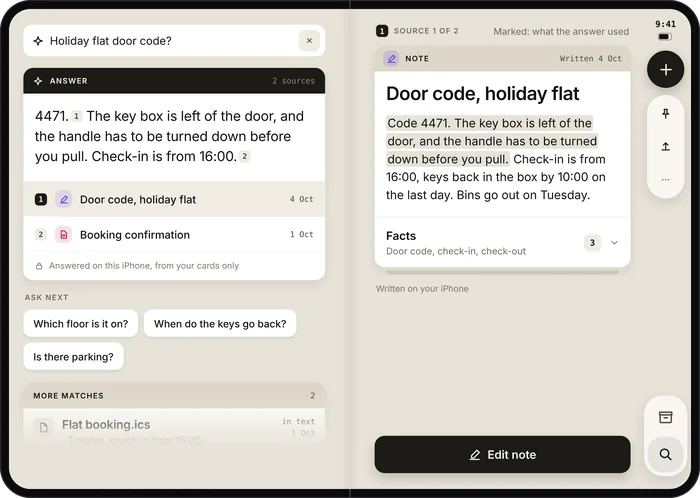Viewport: 700px width, 498px height.
Task: Click the sparkle icon in the search field
Action: 38,41
